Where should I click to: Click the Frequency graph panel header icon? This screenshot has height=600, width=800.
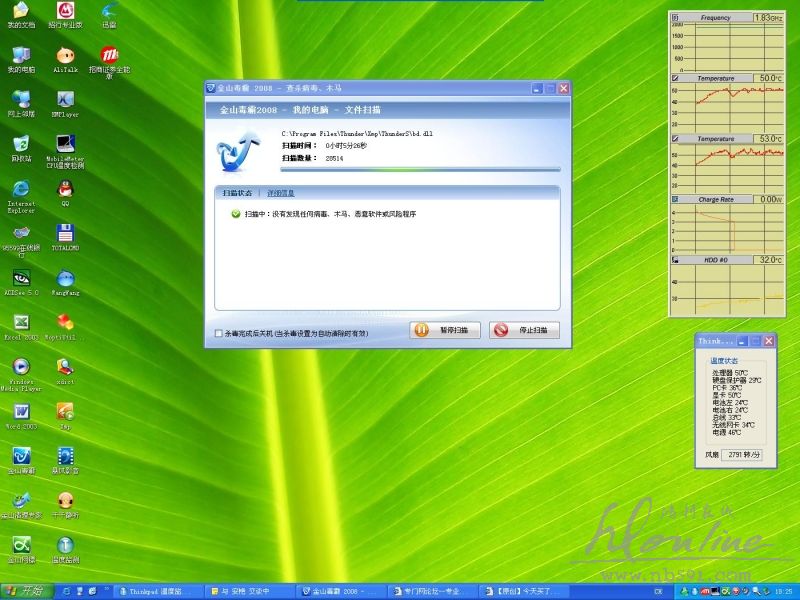click(676, 18)
